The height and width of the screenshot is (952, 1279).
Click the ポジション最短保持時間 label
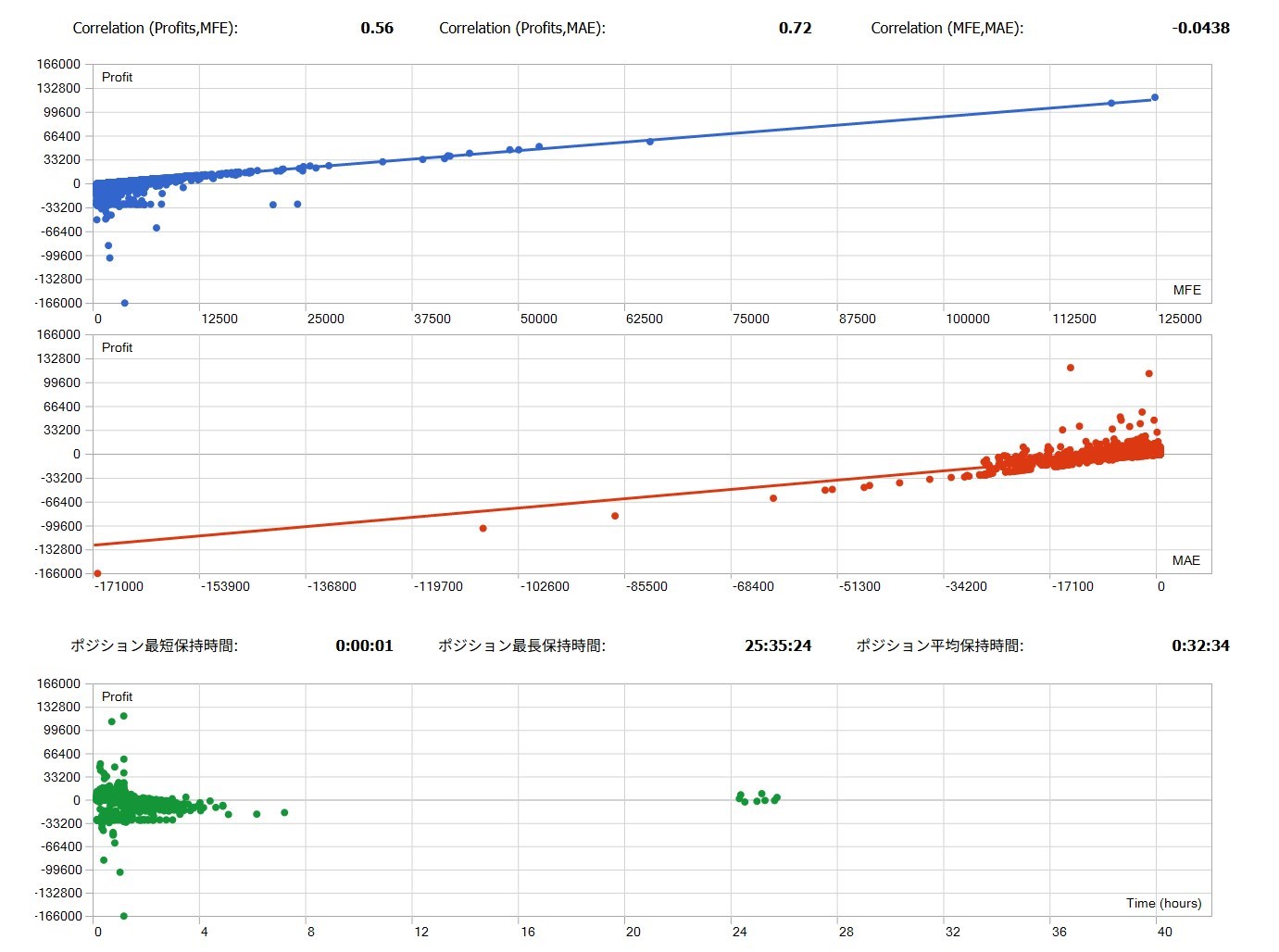point(154,645)
